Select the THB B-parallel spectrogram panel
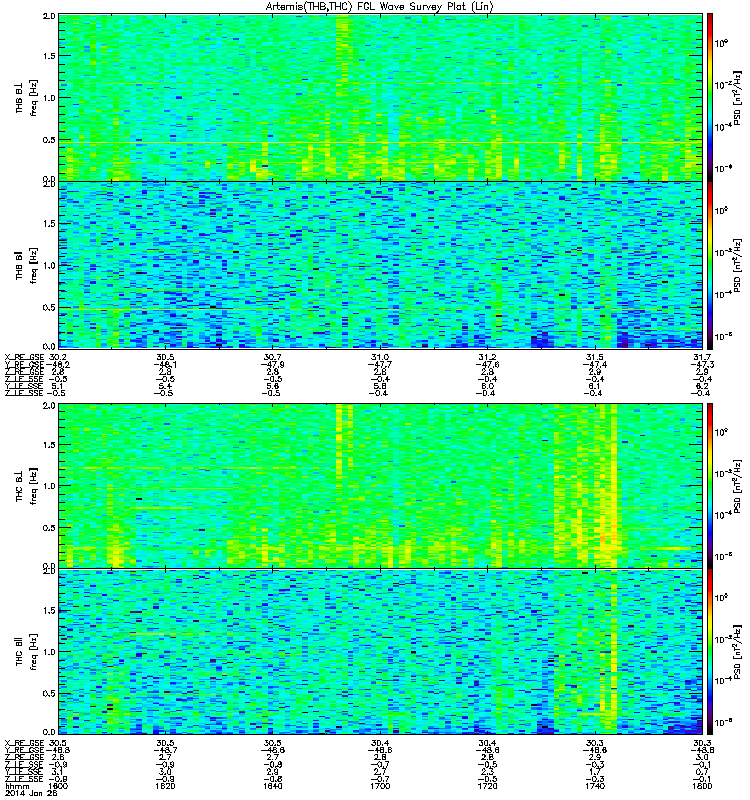 pos(380,265)
